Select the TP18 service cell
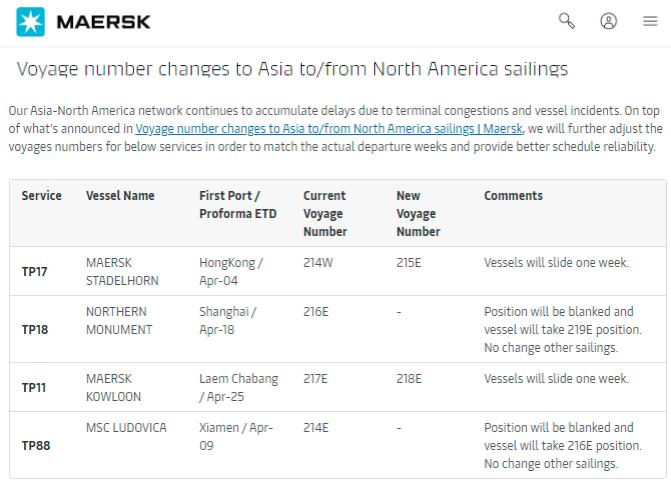This screenshot has height=483, width=671. click(36, 329)
